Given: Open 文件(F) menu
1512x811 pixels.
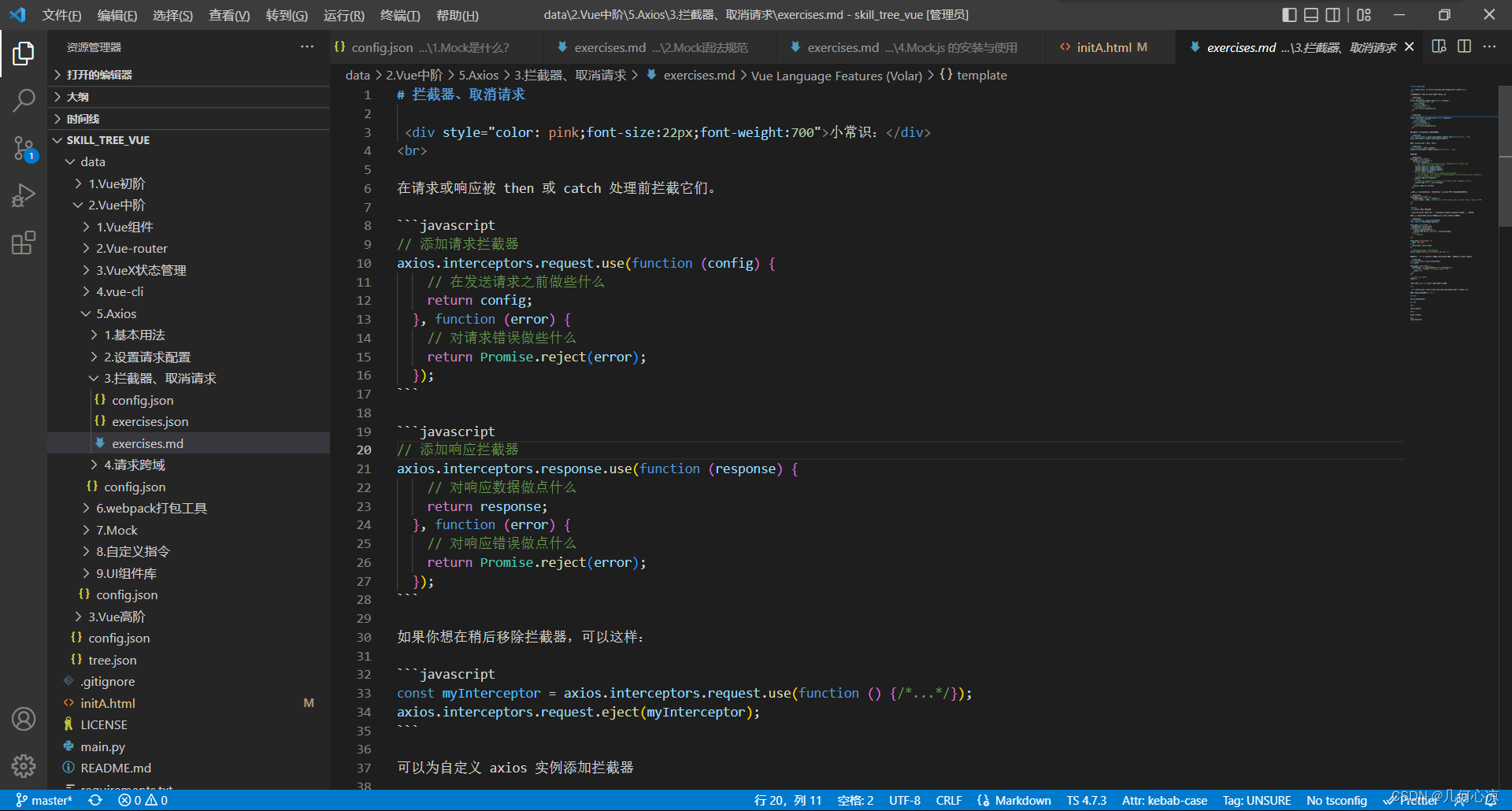Looking at the screenshot, I should tap(61, 15).
